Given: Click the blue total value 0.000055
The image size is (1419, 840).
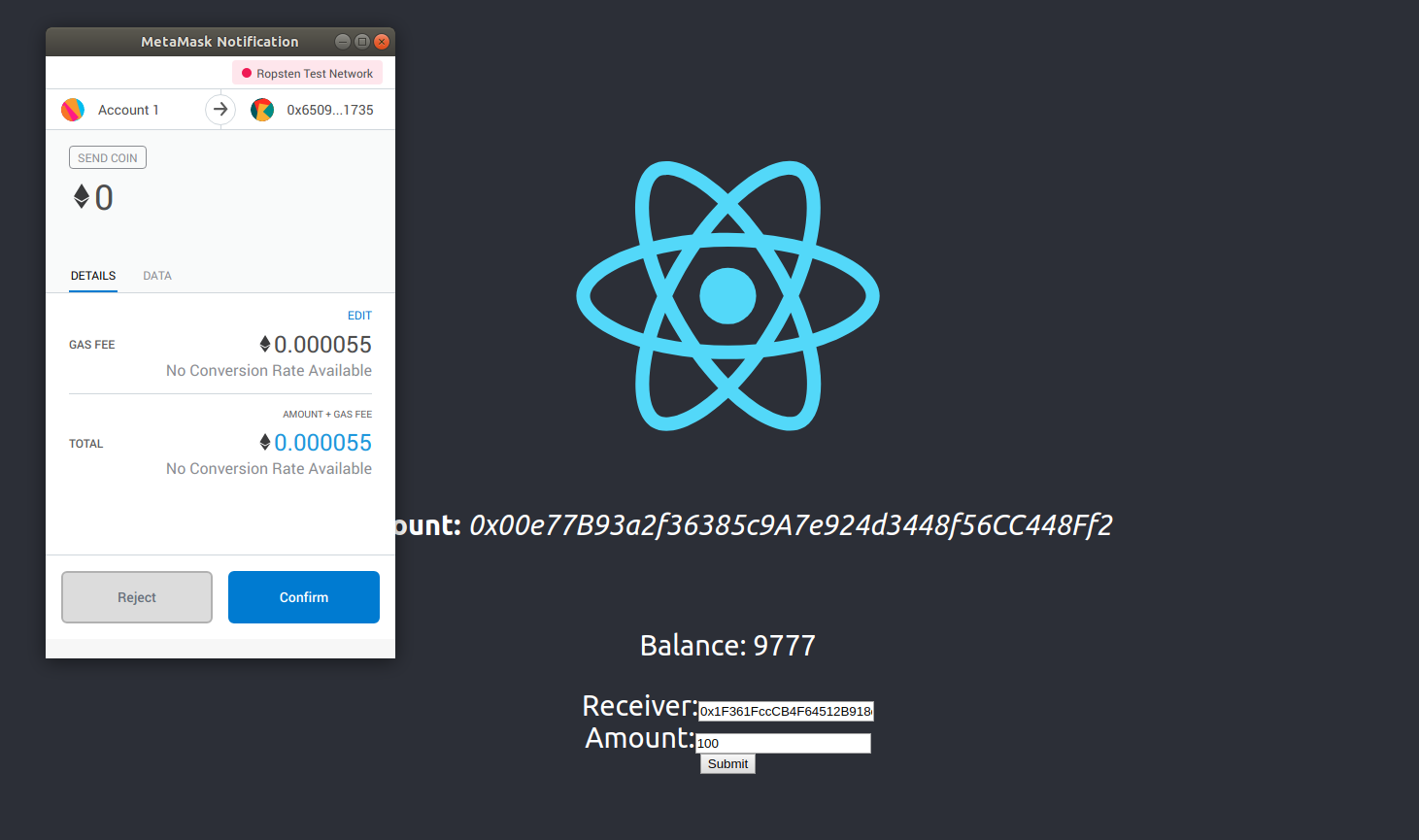Looking at the screenshot, I should click(322, 443).
